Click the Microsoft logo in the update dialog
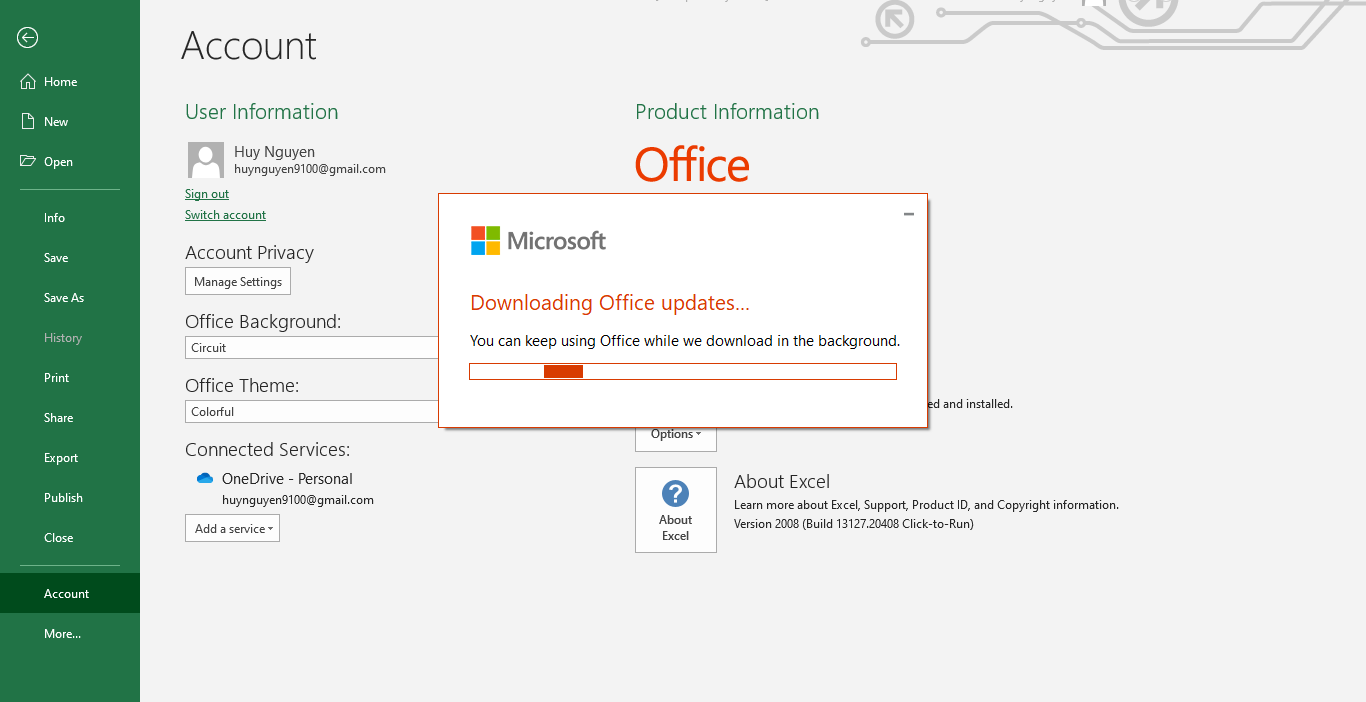Screen dimensions: 1366x702 [x=538, y=240]
